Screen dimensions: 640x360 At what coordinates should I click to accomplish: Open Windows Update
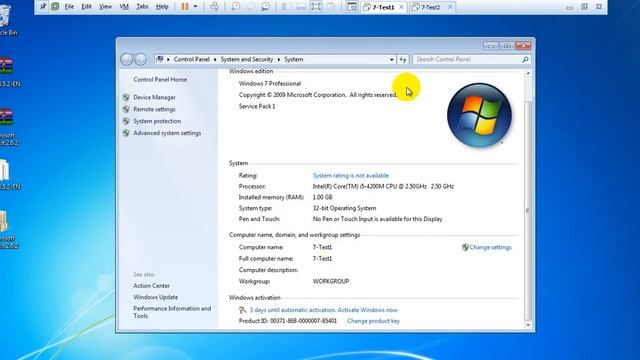(x=156, y=297)
